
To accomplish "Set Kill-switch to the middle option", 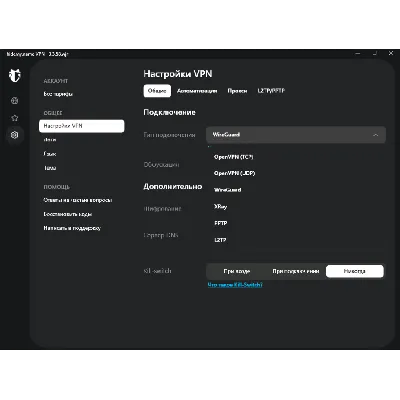I will point(296,271).
